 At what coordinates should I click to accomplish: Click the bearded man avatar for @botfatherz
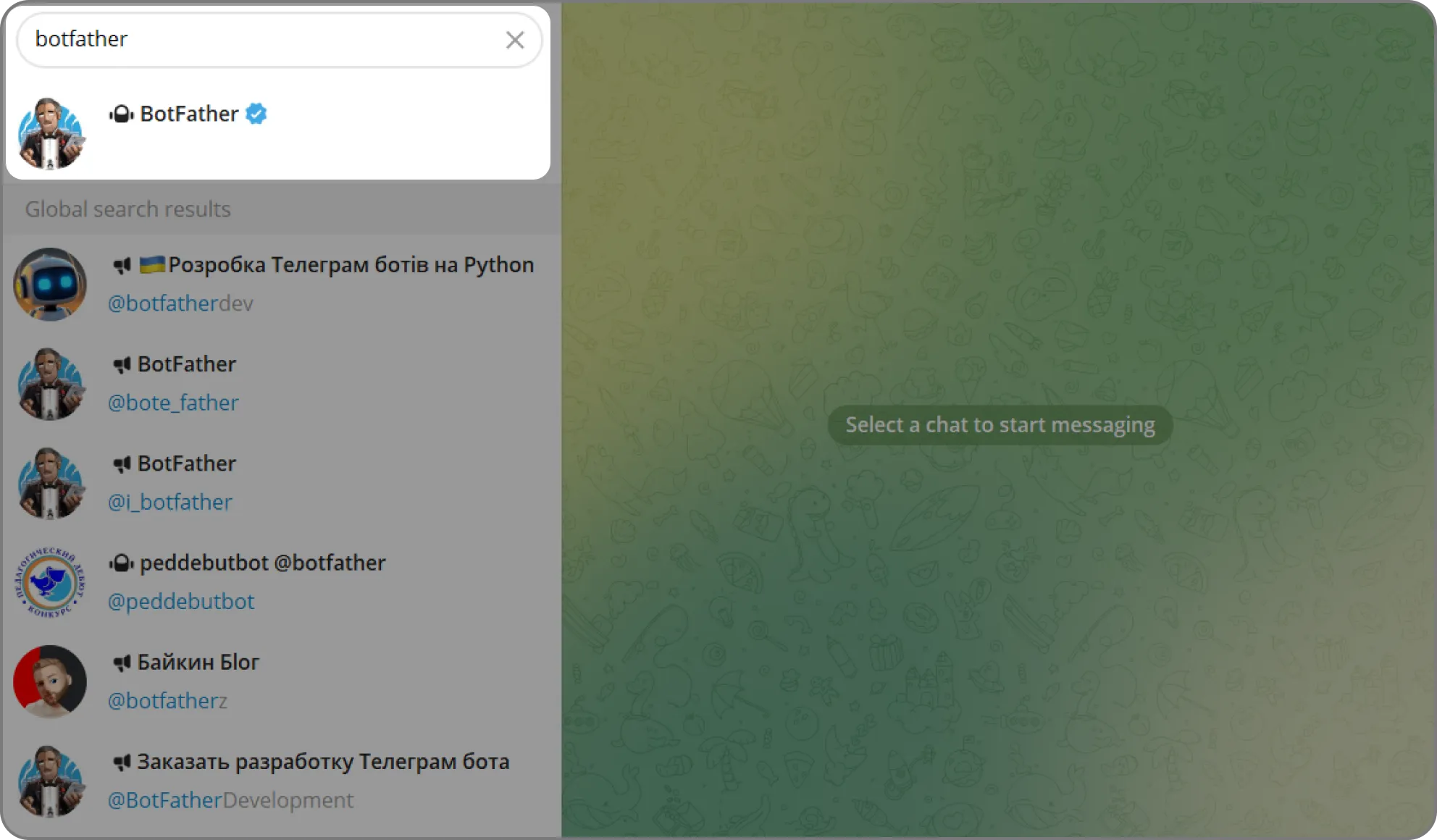point(50,681)
